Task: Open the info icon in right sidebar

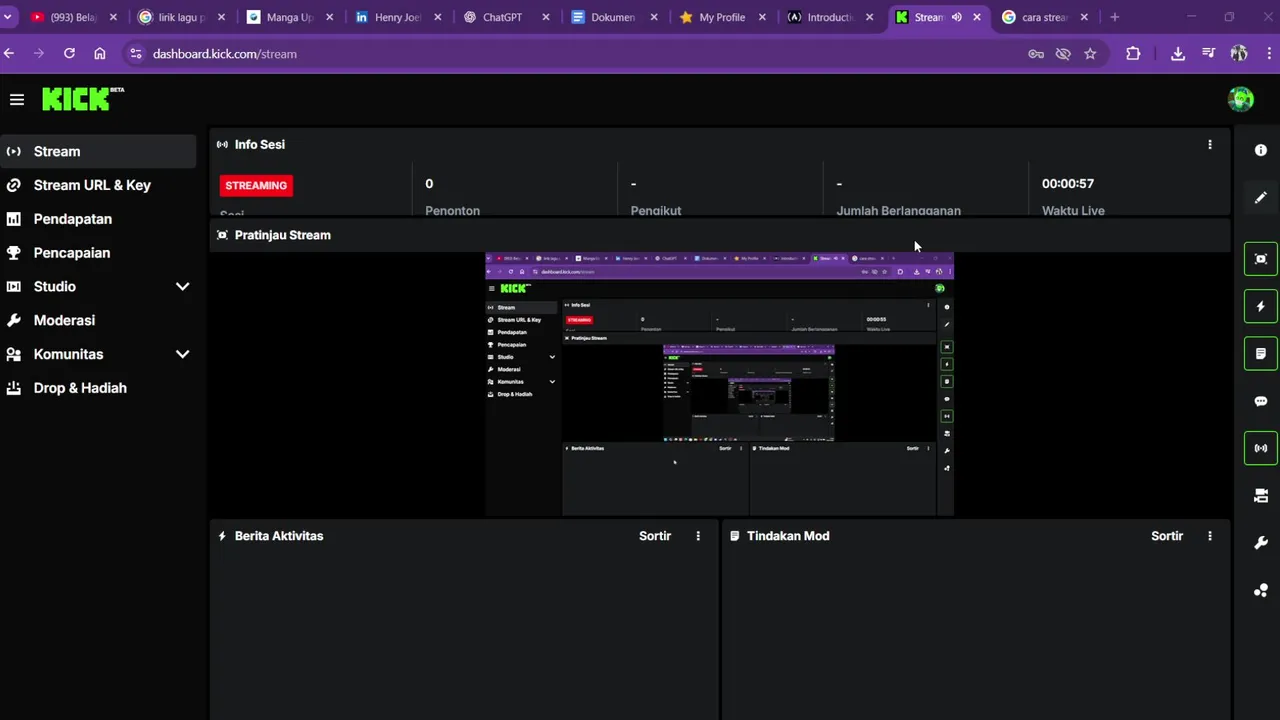Action: (1261, 150)
